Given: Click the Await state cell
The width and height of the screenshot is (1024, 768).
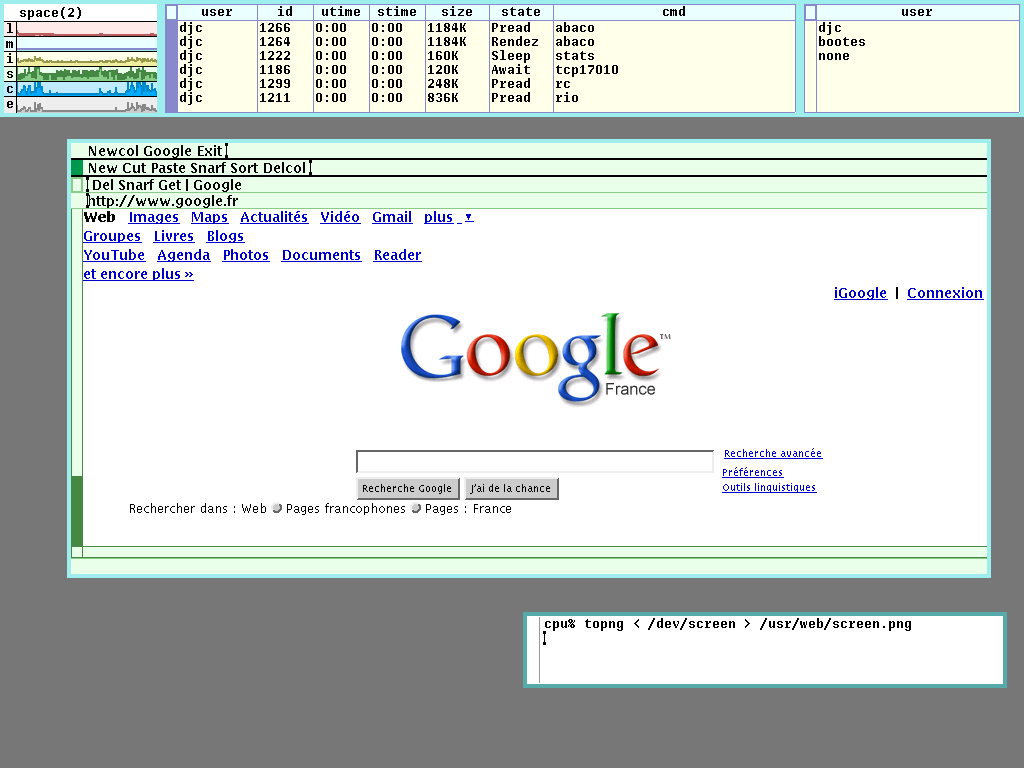Looking at the screenshot, I should (511, 70).
